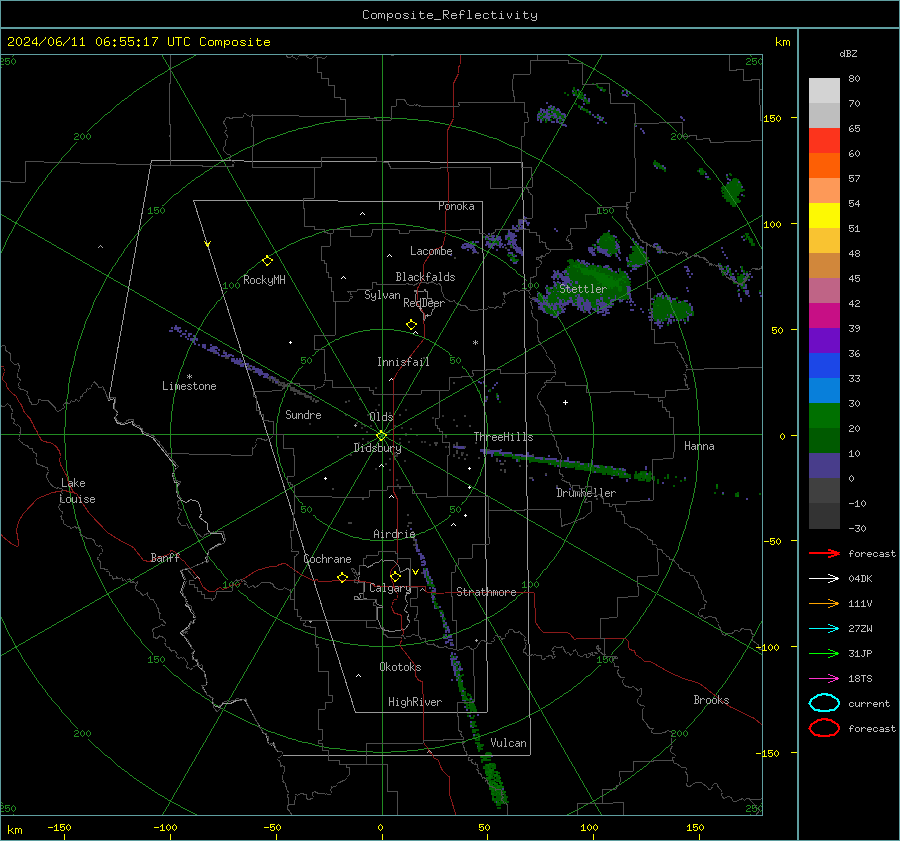The height and width of the screenshot is (841, 900).
Task: Select the Brooks city label
Action: pyautogui.click(x=711, y=700)
